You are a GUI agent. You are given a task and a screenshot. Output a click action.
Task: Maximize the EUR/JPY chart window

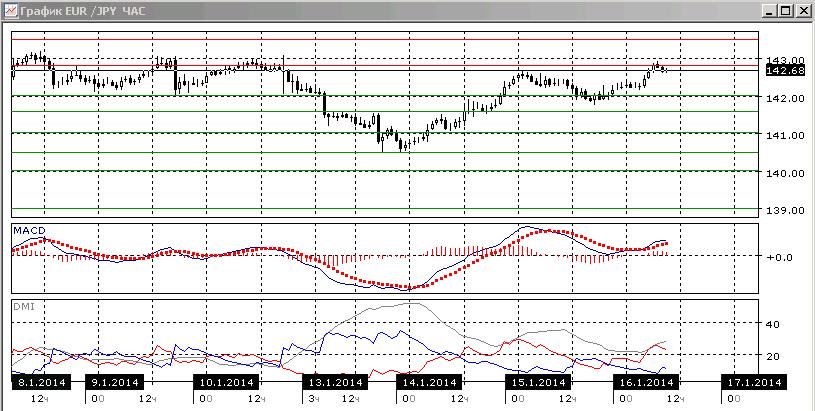[x=786, y=10]
